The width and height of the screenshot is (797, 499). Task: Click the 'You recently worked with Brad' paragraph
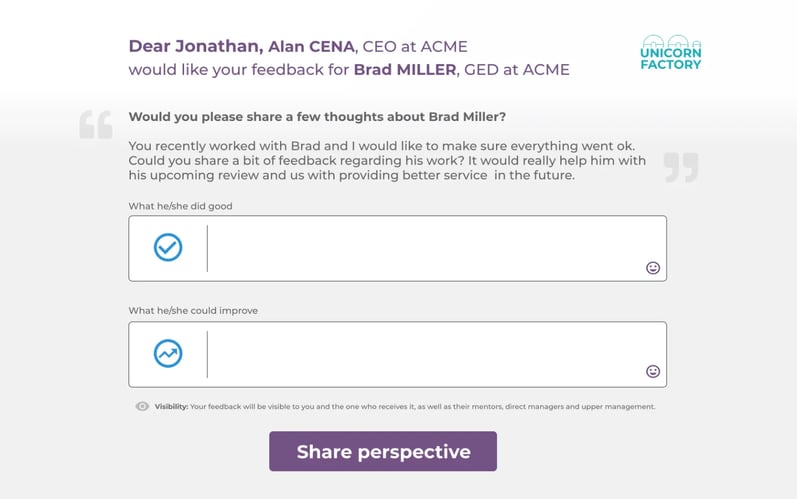point(385,160)
